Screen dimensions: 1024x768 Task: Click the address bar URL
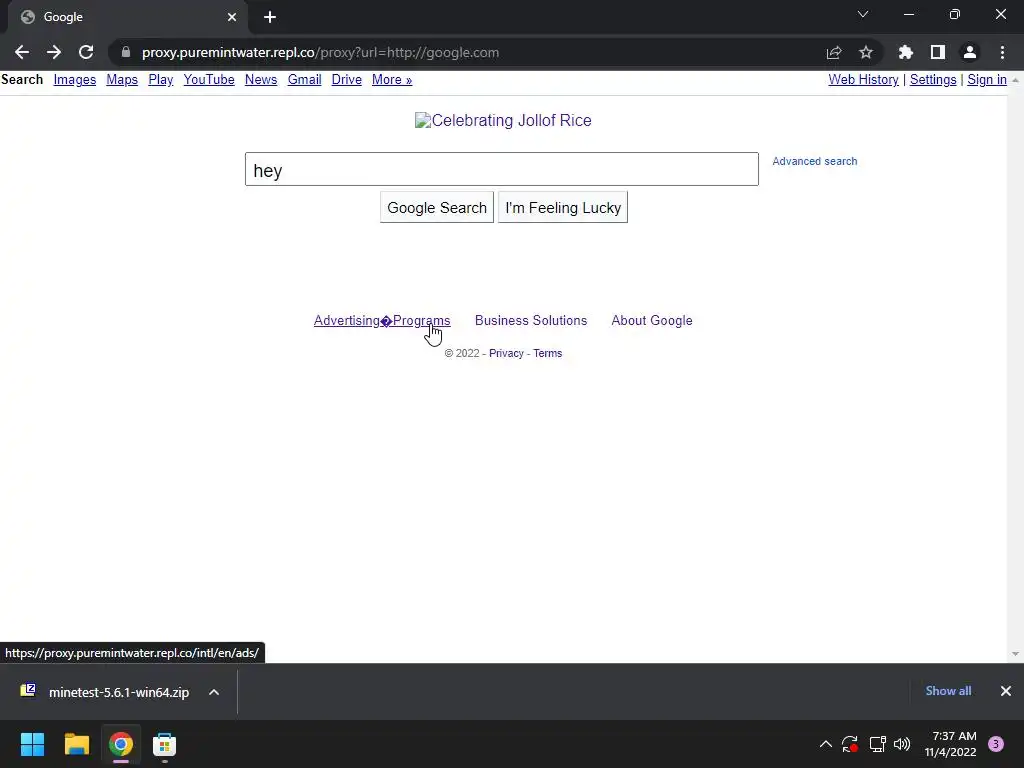[320, 52]
